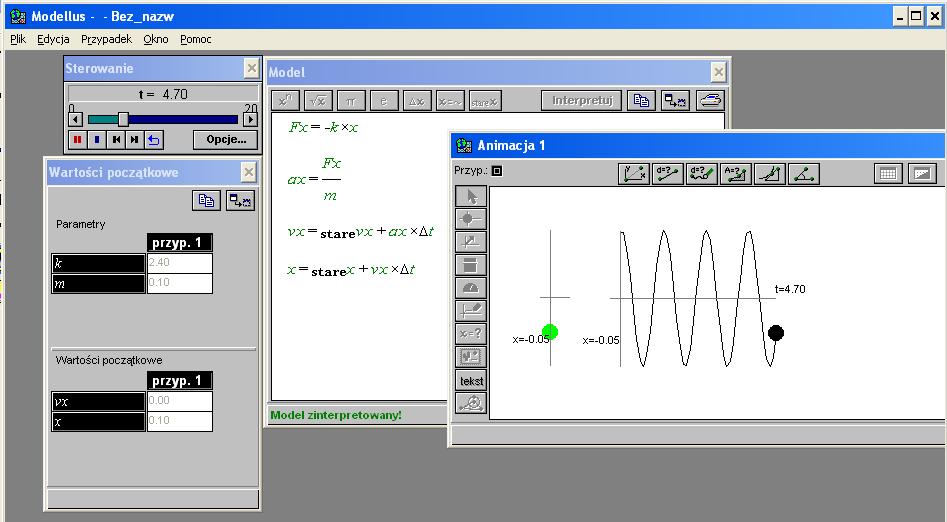This screenshot has width=947, height=522.
Task: Insert the pi constant in the Model
Action: pyautogui.click(x=352, y=101)
